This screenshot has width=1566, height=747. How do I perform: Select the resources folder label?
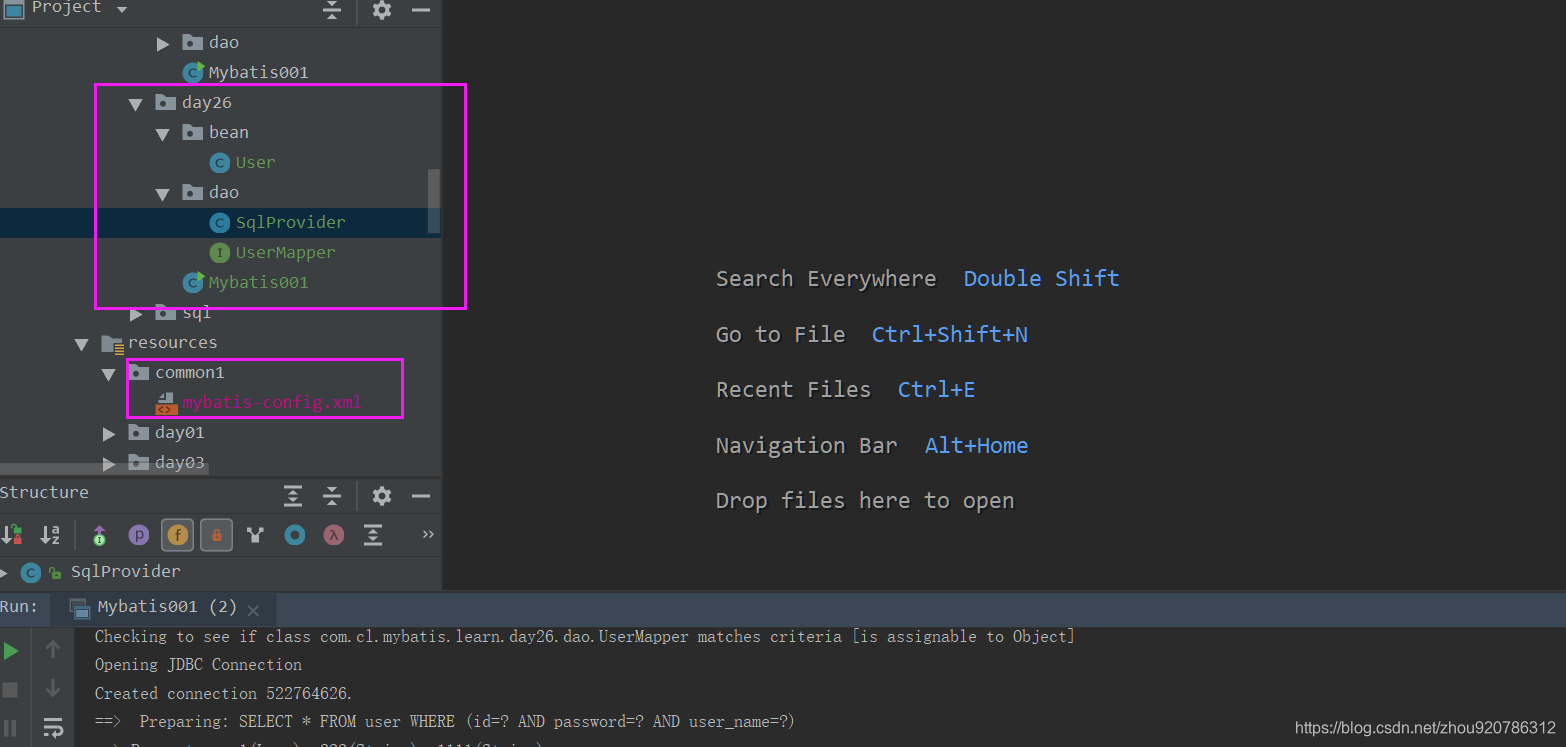tap(172, 342)
